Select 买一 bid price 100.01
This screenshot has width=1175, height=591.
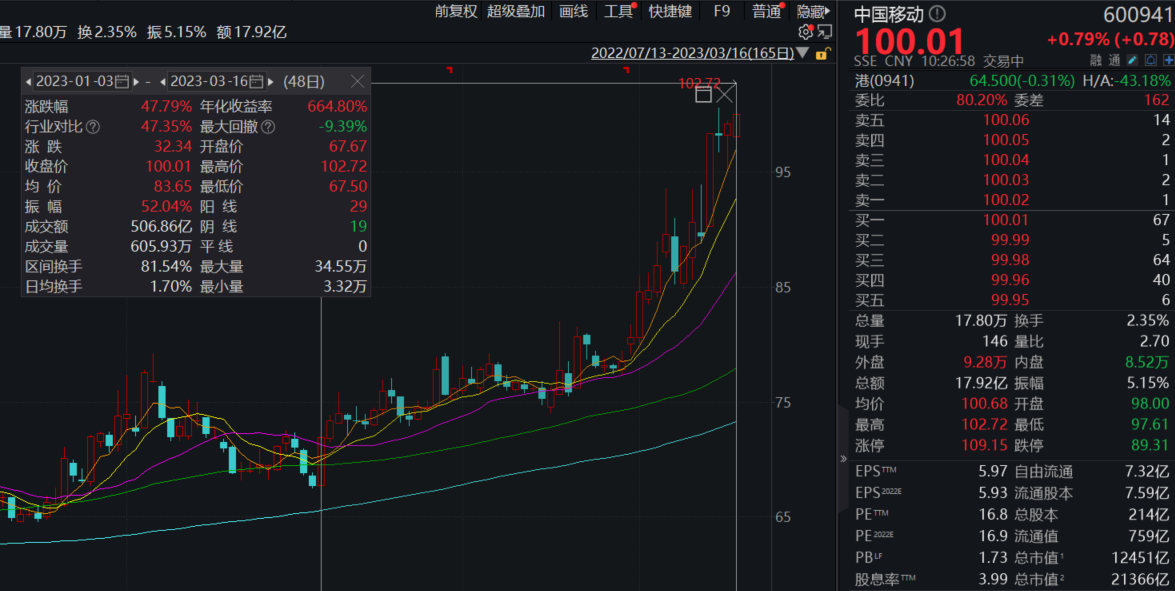coord(1006,219)
